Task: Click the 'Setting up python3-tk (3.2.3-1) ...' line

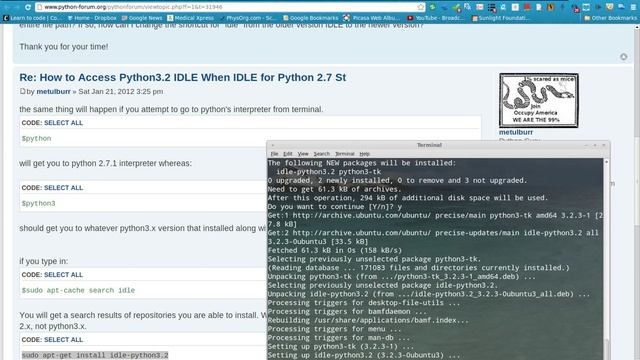Action: 341,347
